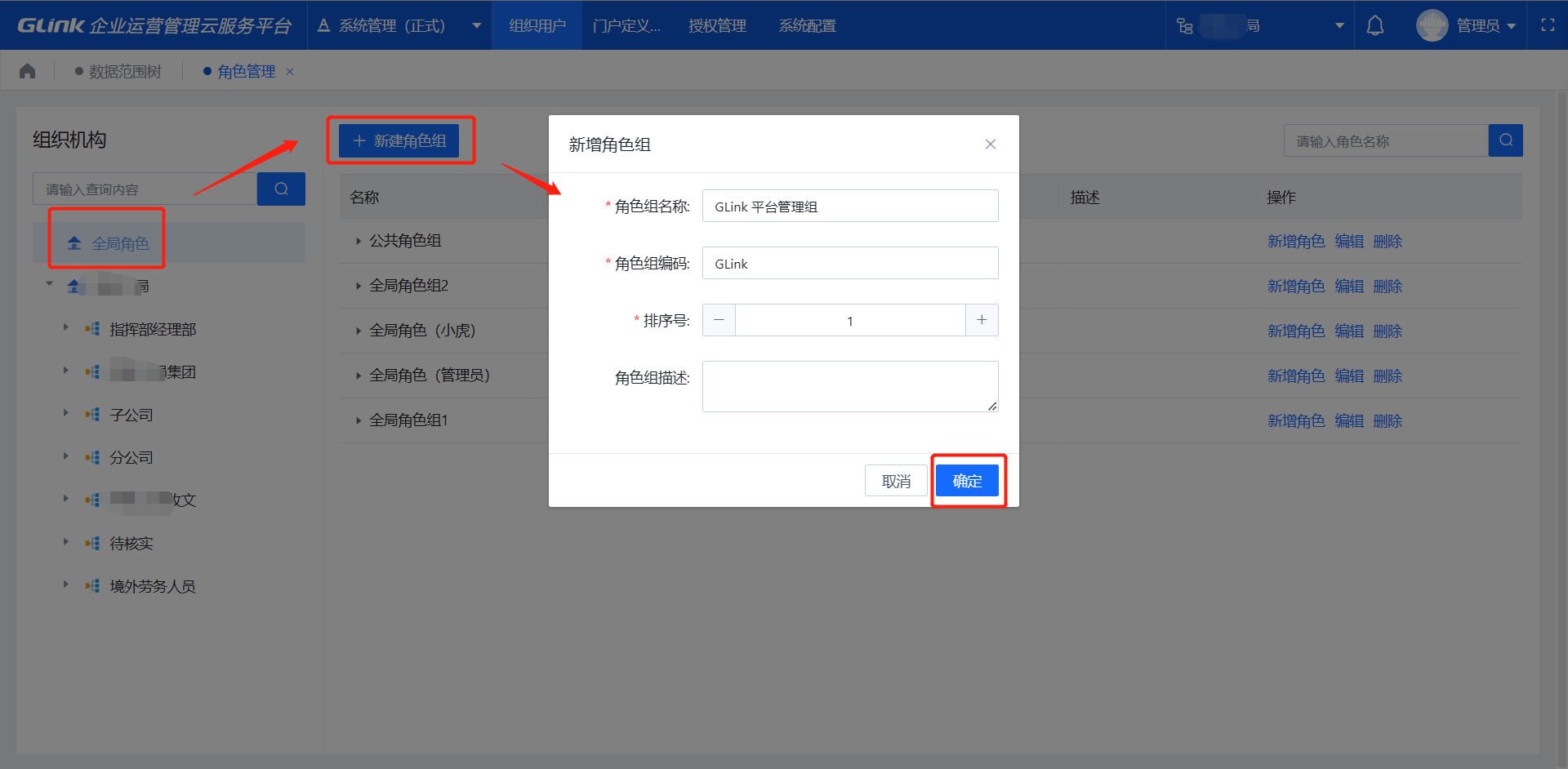Close the 角色管理 tab
Image resolution: width=1568 pixels, height=769 pixels.
coord(289,72)
